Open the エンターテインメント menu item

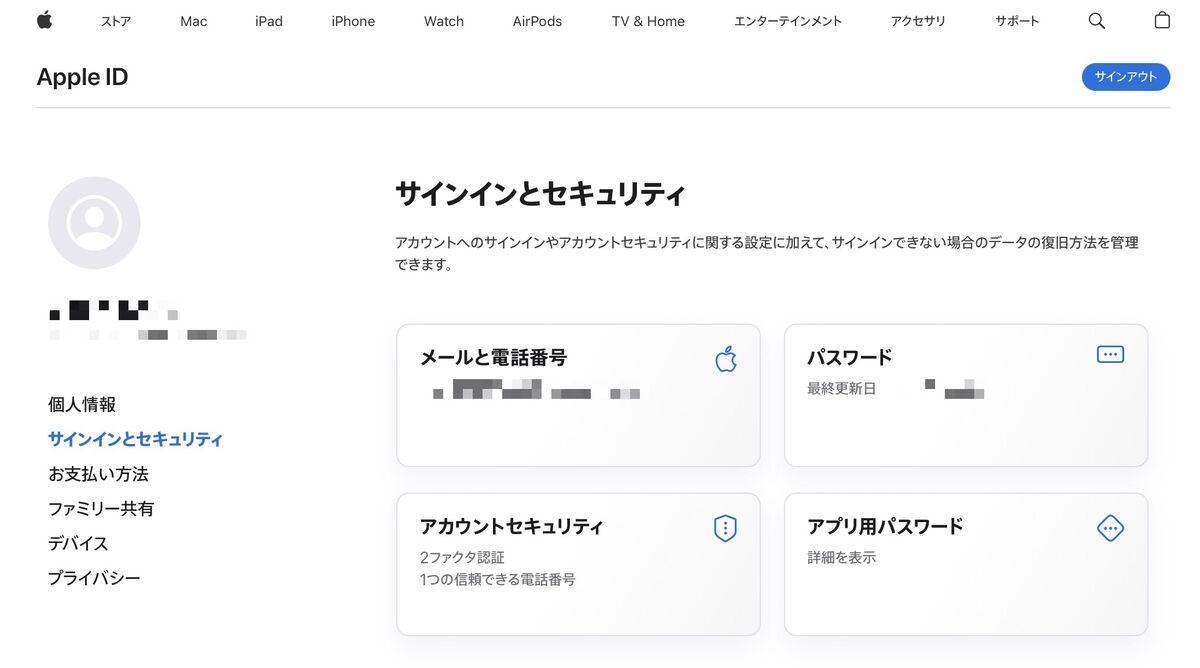pos(788,21)
